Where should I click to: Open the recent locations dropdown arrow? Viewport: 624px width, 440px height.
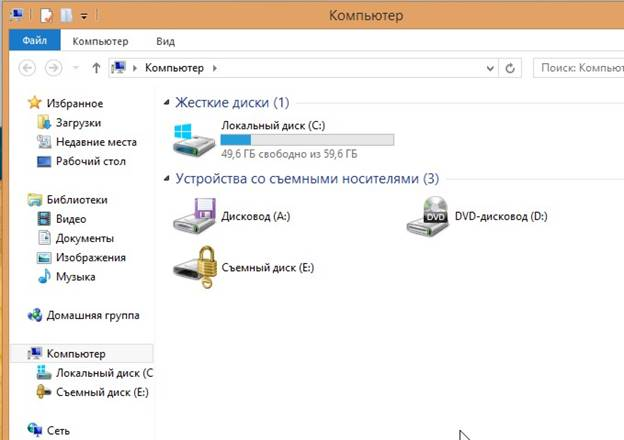pyautogui.click(x=76, y=68)
